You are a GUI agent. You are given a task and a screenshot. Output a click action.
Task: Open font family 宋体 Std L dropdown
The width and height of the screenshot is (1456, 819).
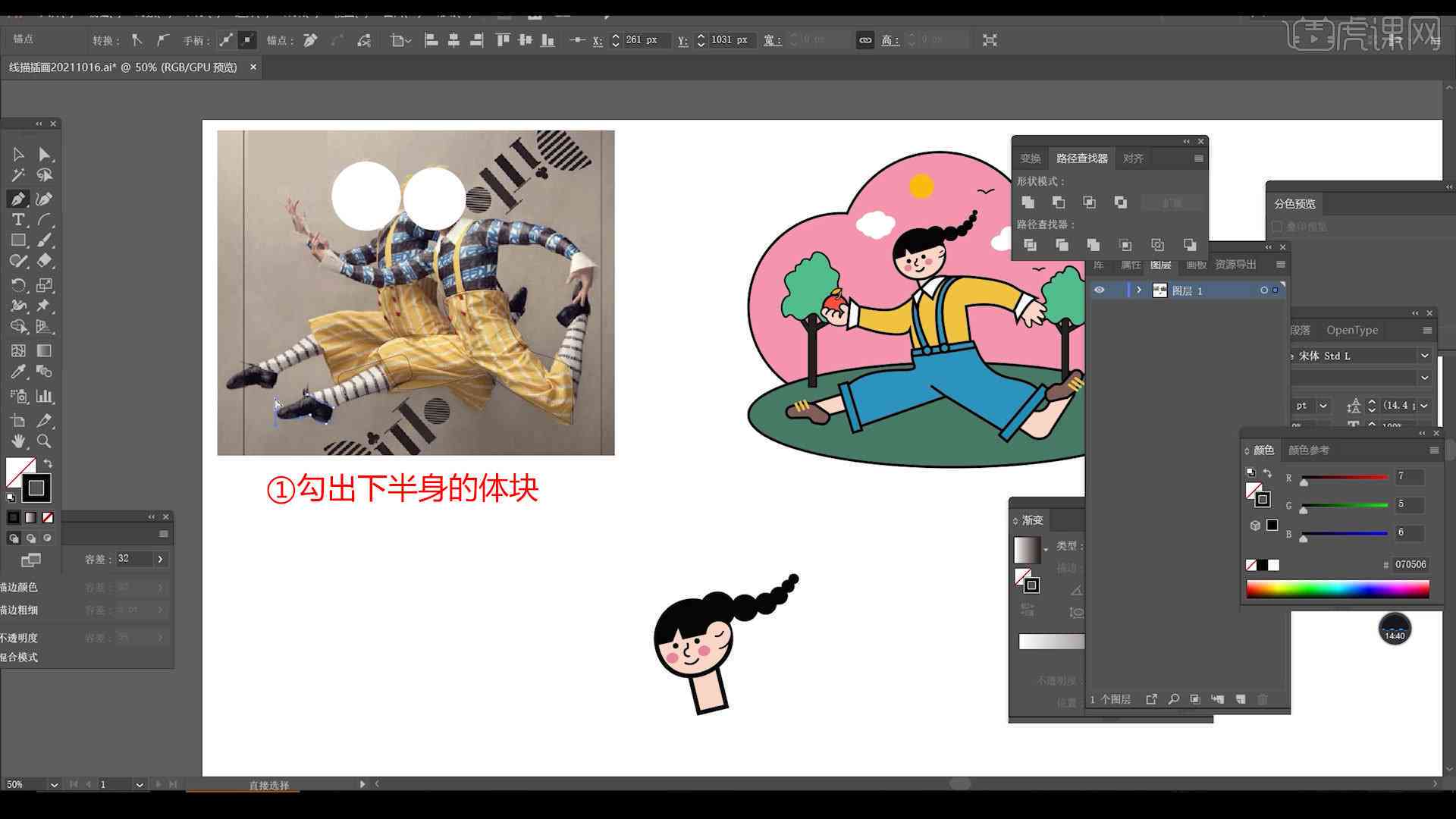point(1424,356)
